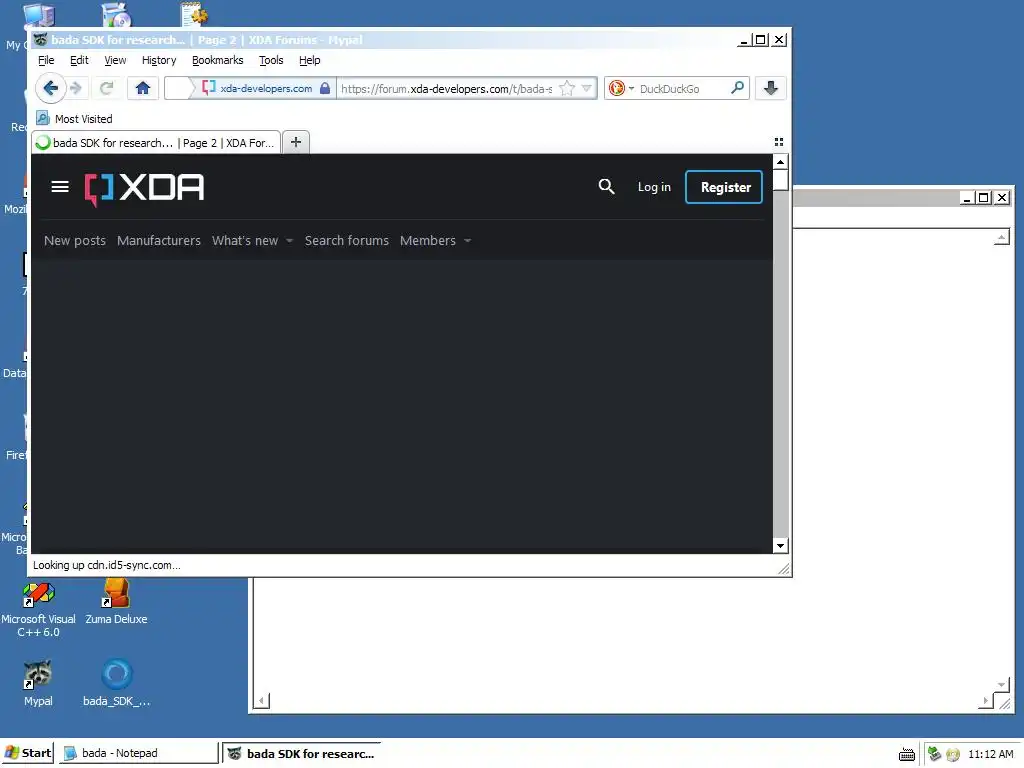This screenshot has width=1024, height=768.
Task: Click into the URL address field
Action: (x=447, y=88)
